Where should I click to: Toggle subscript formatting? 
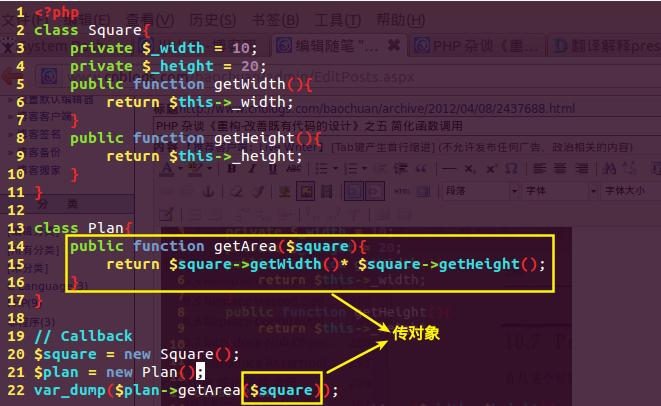point(470,169)
